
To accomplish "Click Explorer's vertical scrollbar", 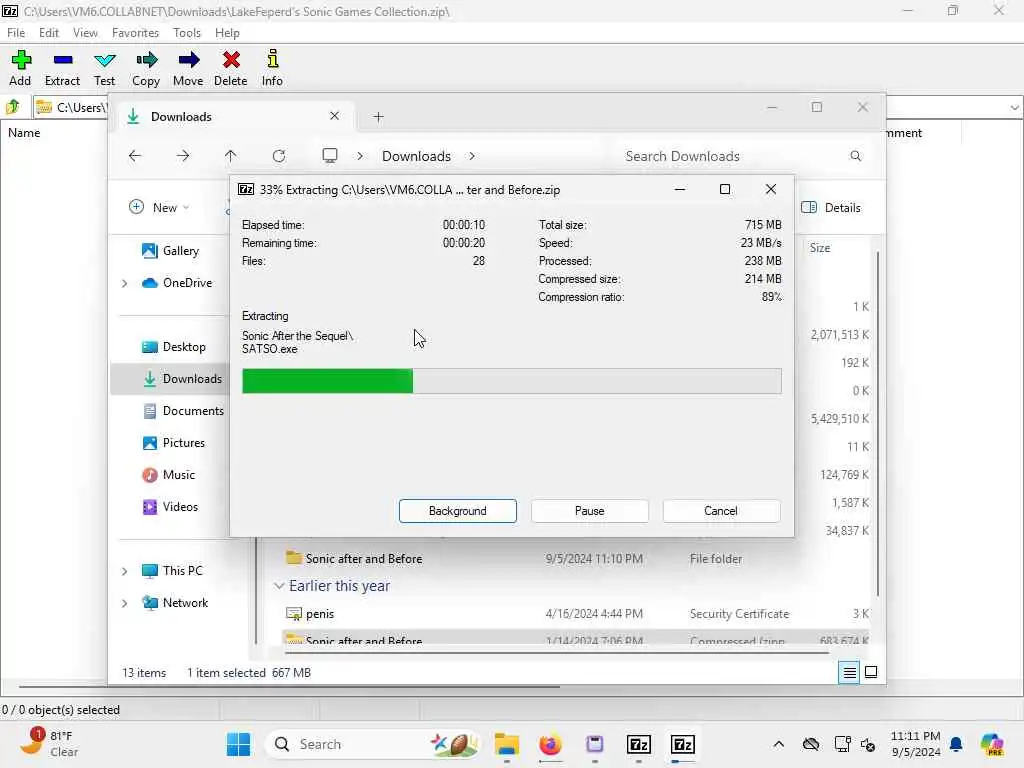I will (x=878, y=423).
